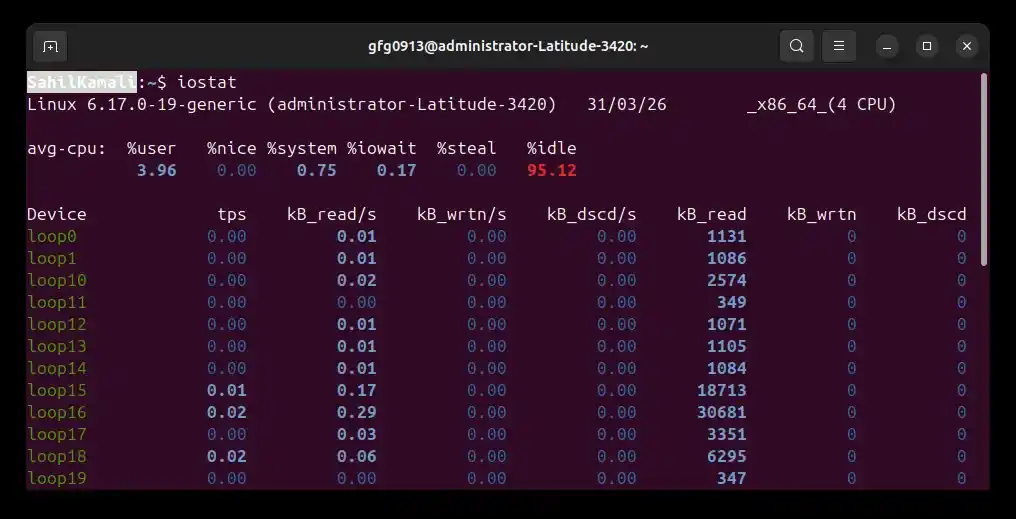Click the loop13 device name
Viewport: 1016px width, 519px height.
coord(57,347)
